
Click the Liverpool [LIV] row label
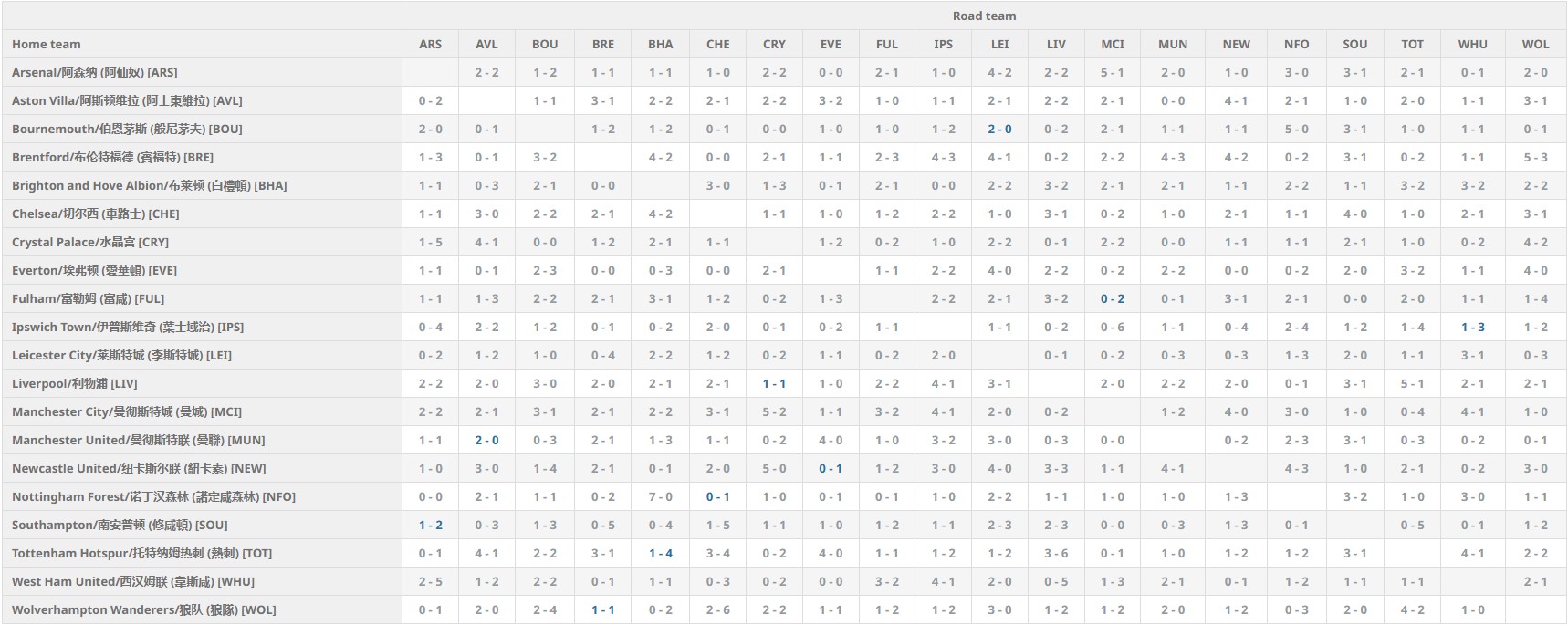click(74, 383)
